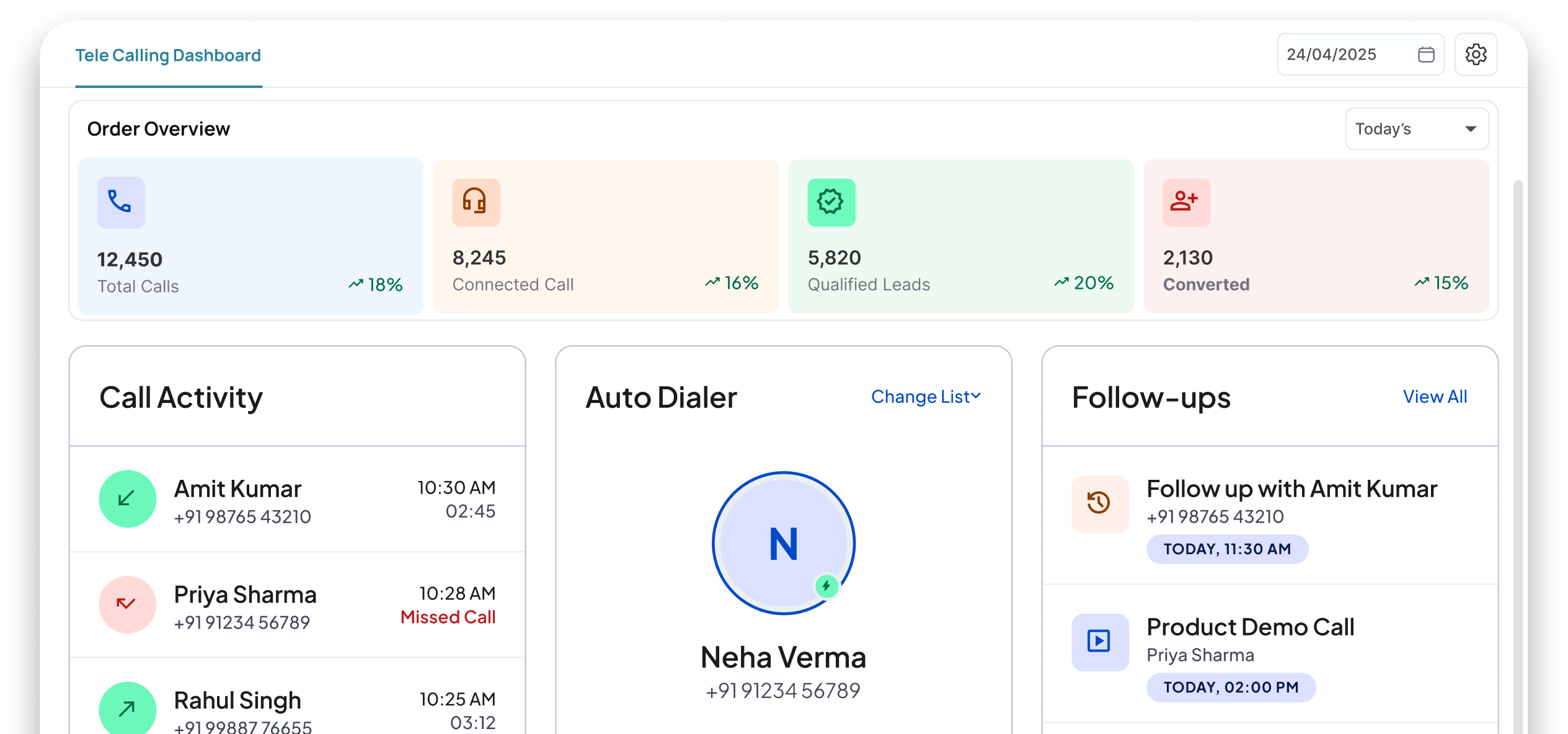Open the settings gear icon
Image resolution: width=1568 pixels, height=734 pixels.
coord(1476,55)
